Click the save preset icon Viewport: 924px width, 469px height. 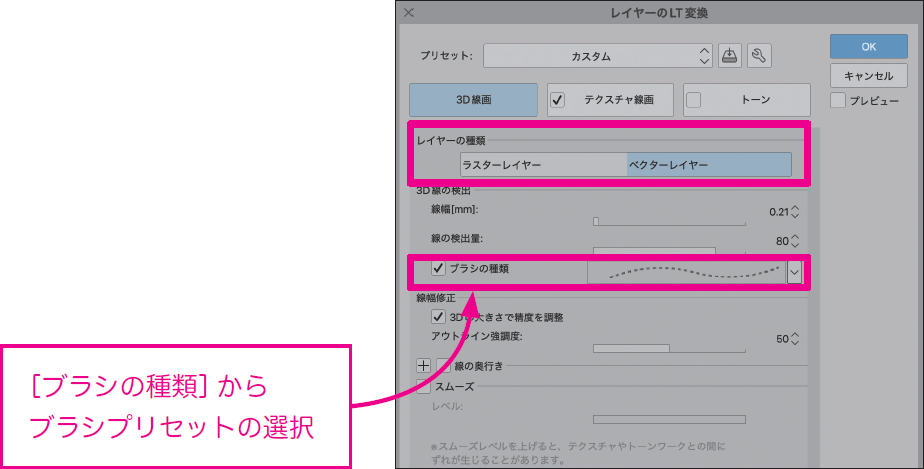coord(730,56)
